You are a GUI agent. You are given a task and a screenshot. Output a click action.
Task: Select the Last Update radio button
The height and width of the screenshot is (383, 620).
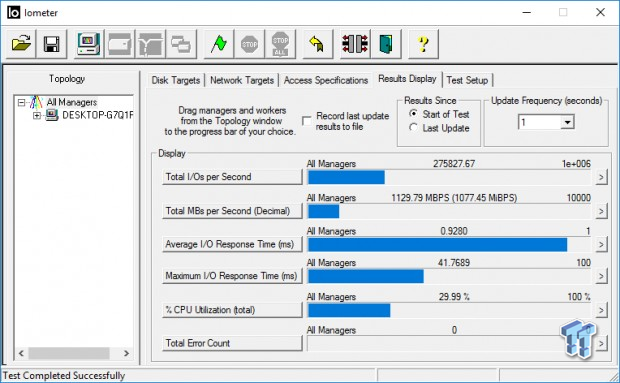tap(413, 128)
